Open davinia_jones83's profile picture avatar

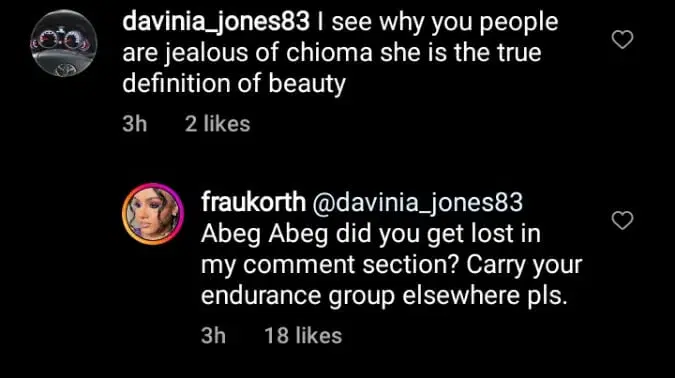pos(64,43)
